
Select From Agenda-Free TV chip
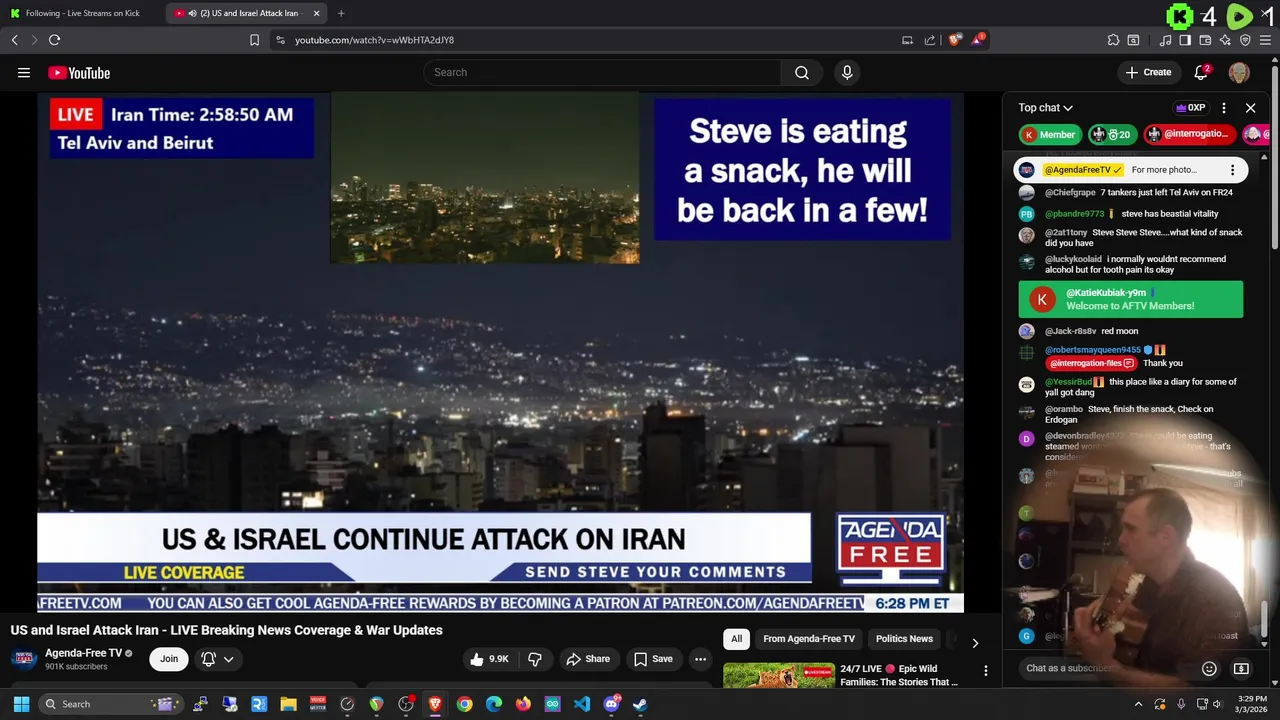(809, 639)
